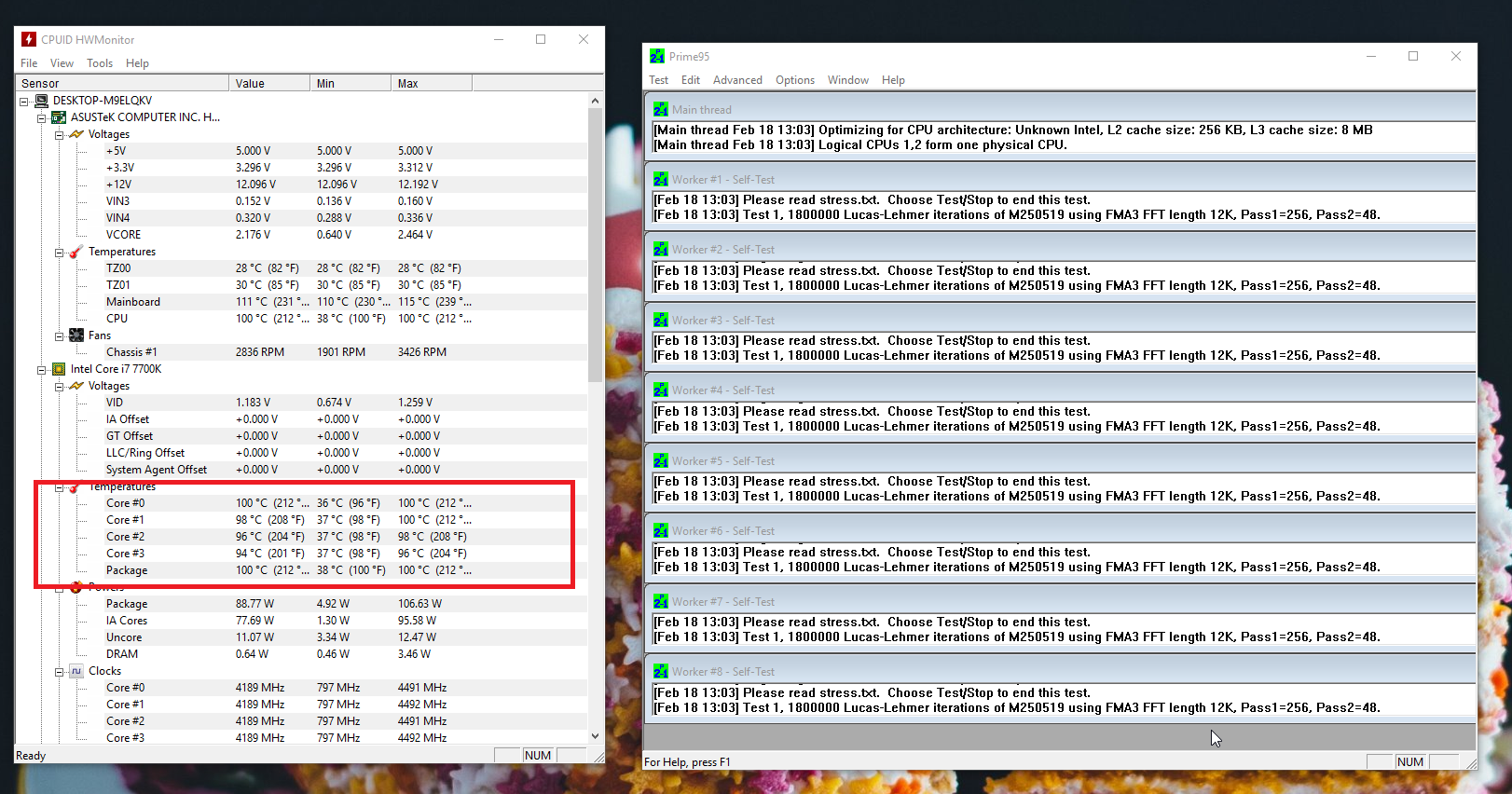1512x794 pixels.
Task: Click the Min column header
Action: click(351, 83)
